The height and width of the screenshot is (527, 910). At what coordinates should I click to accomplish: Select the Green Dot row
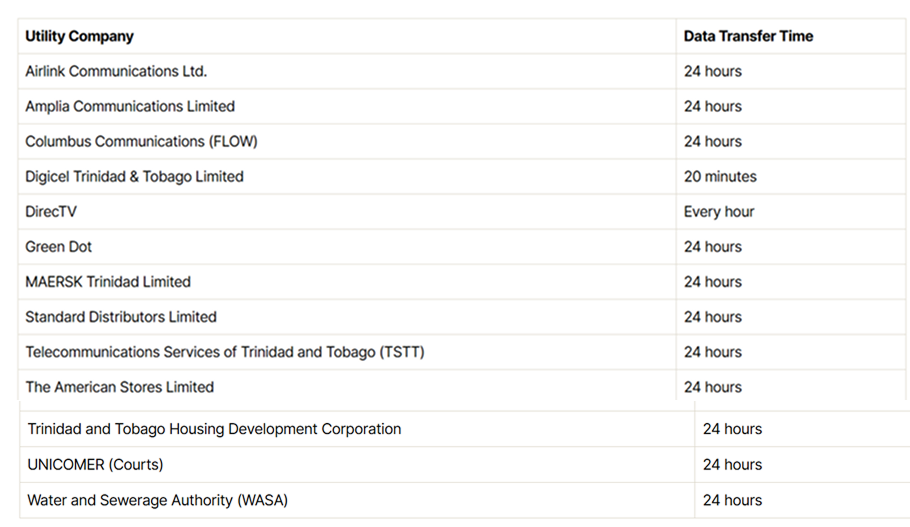[x=59, y=246]
